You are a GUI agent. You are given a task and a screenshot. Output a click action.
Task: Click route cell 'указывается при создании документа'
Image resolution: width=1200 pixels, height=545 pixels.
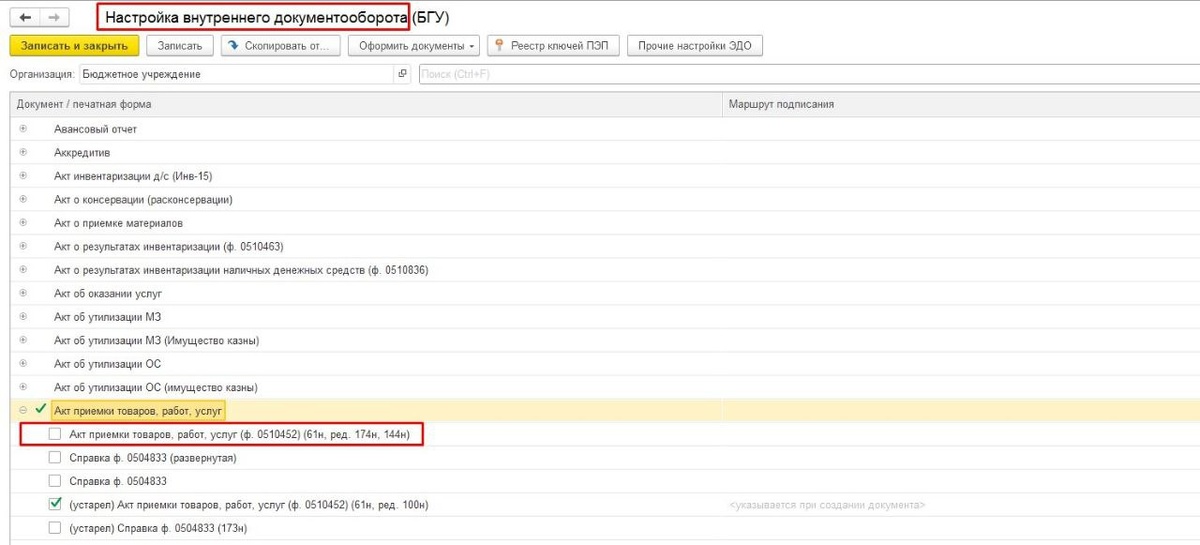click(x=827, y=505)
